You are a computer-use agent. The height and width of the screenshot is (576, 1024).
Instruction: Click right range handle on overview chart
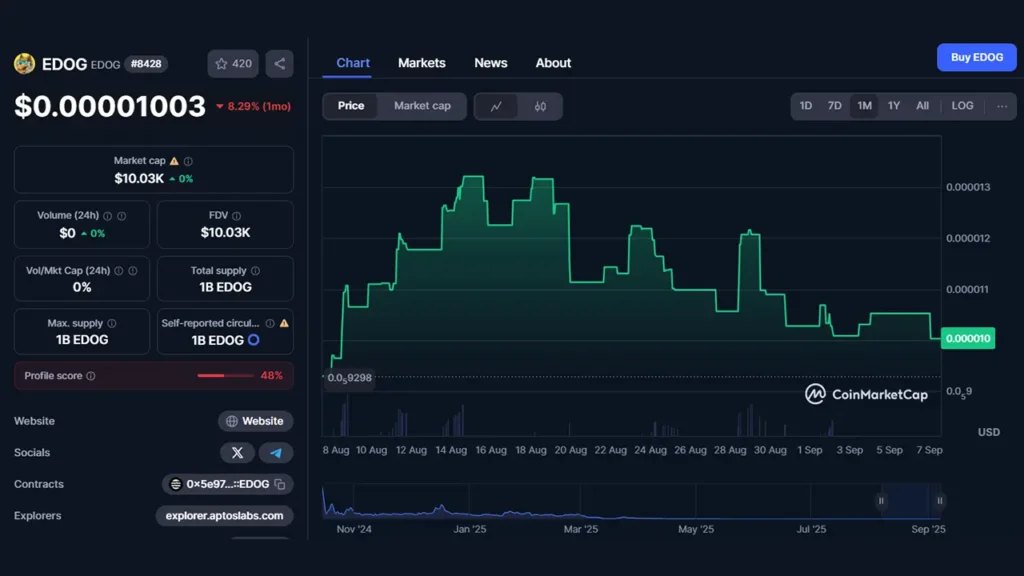pos(939,501)
